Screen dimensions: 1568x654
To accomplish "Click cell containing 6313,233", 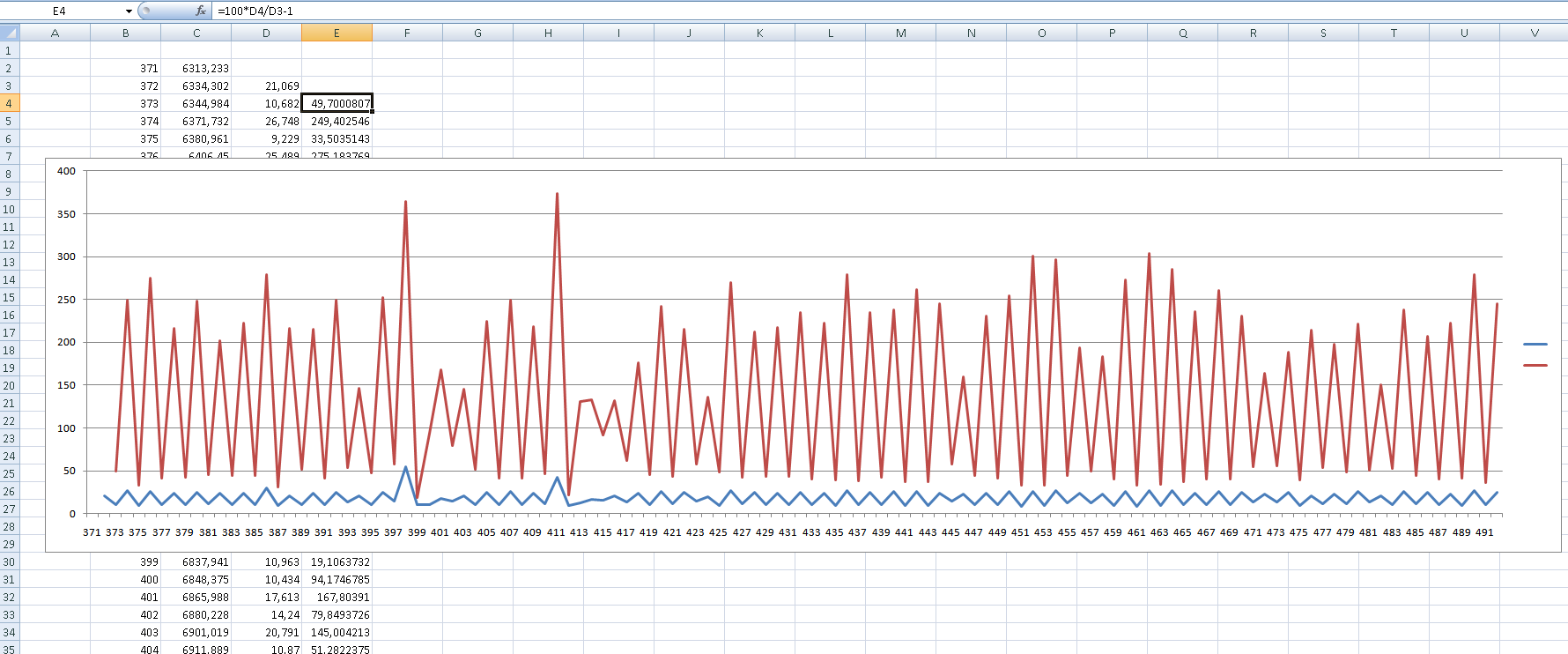I will click(196, 68).
